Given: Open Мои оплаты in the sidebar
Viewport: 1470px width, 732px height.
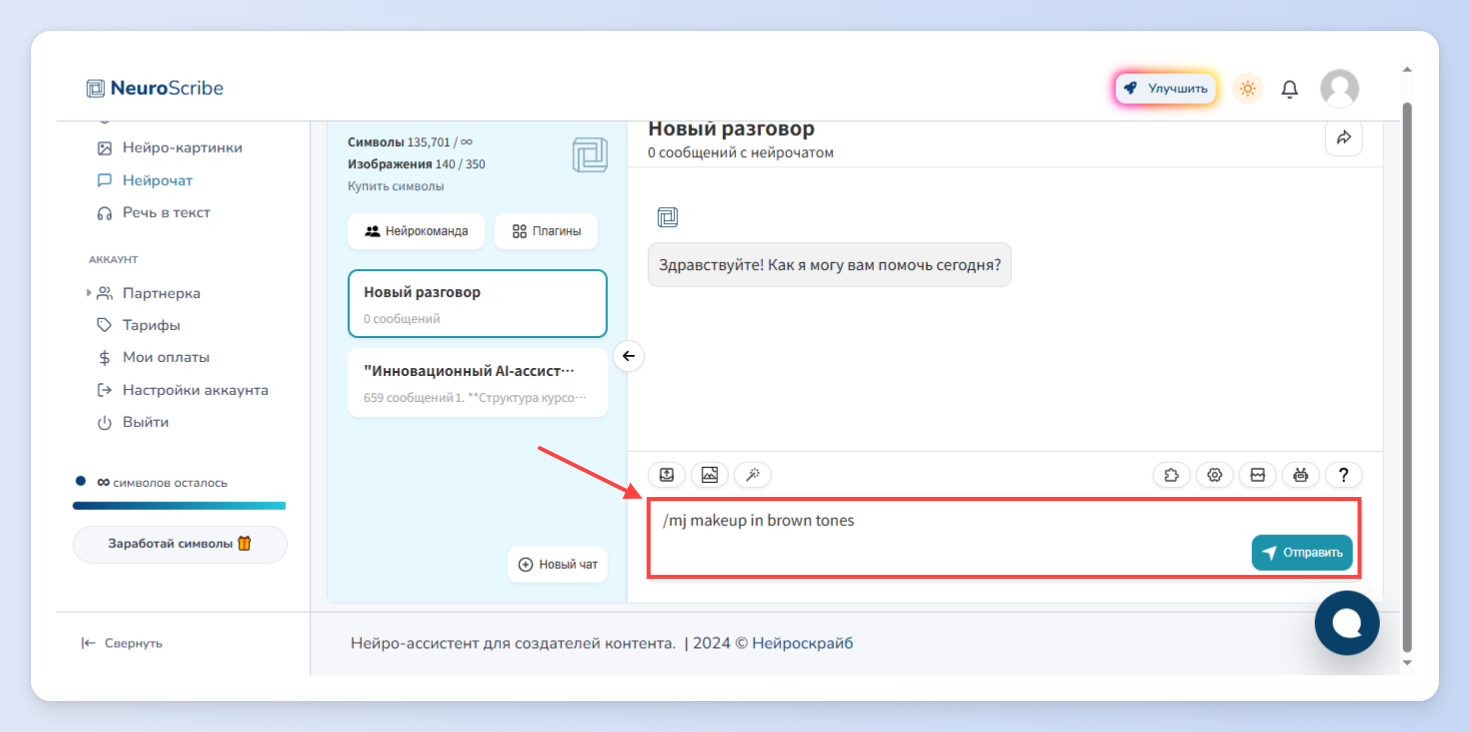Looking at the screenshot, I should click(x=153, y=357).
